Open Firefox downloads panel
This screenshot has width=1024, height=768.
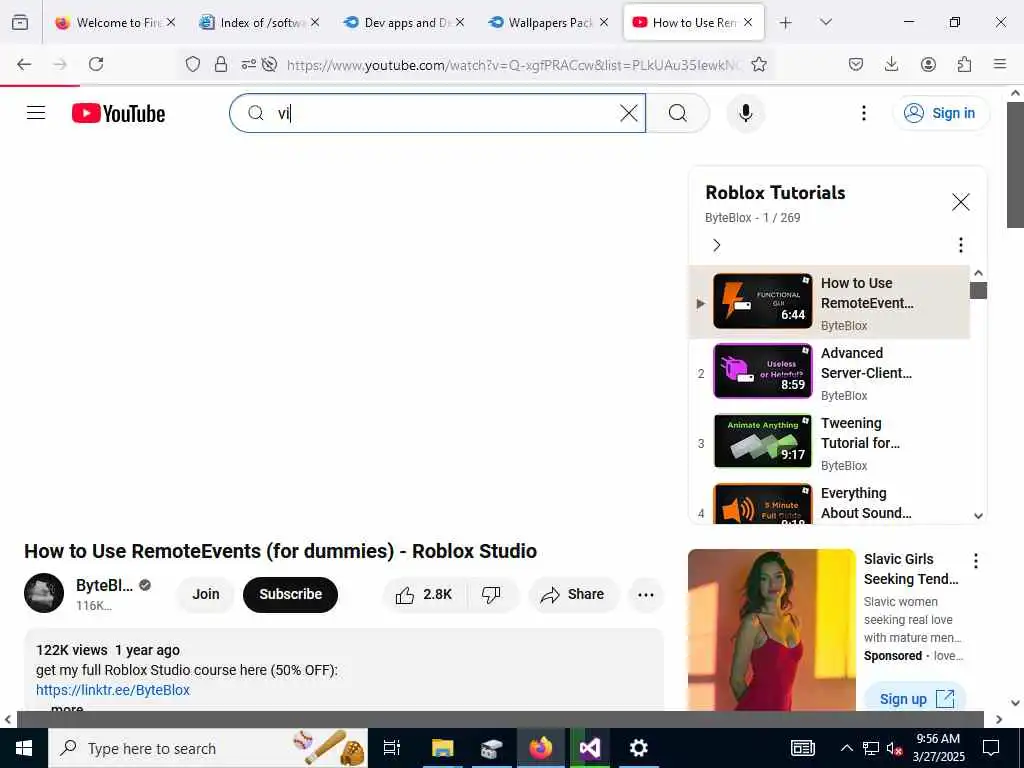(891, 64)
